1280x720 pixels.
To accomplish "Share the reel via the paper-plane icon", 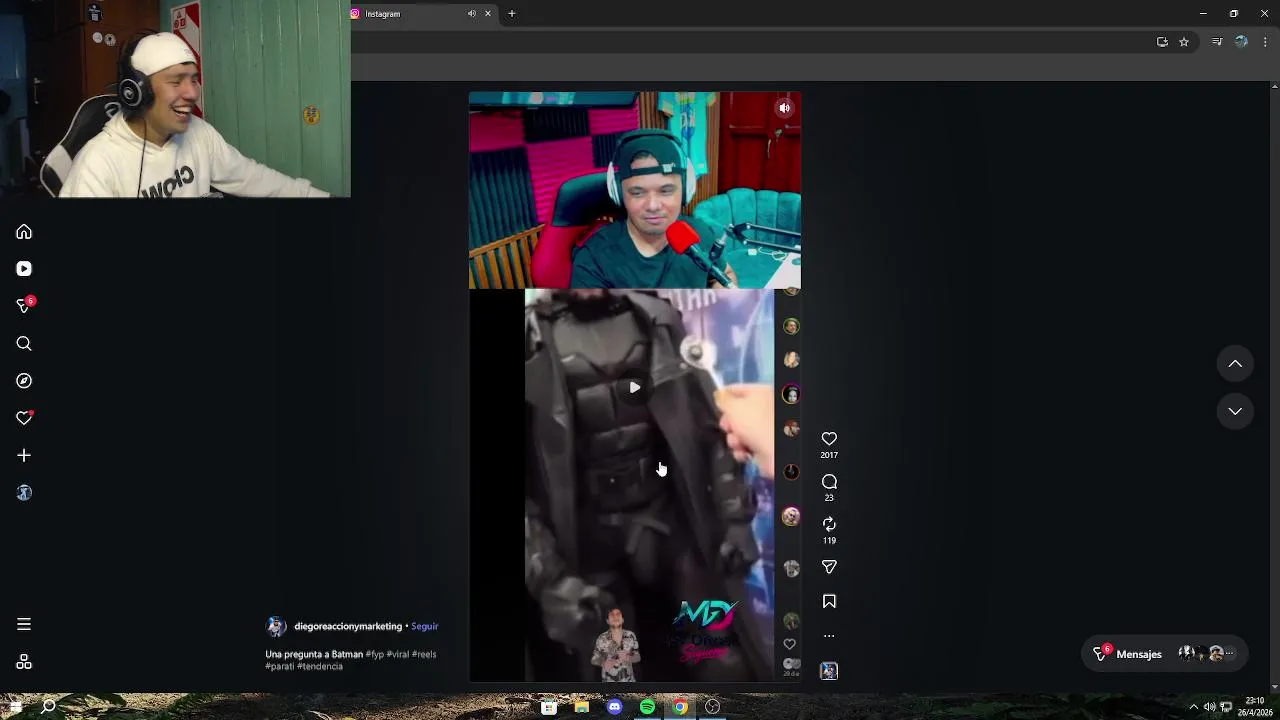I will [829, 567].
